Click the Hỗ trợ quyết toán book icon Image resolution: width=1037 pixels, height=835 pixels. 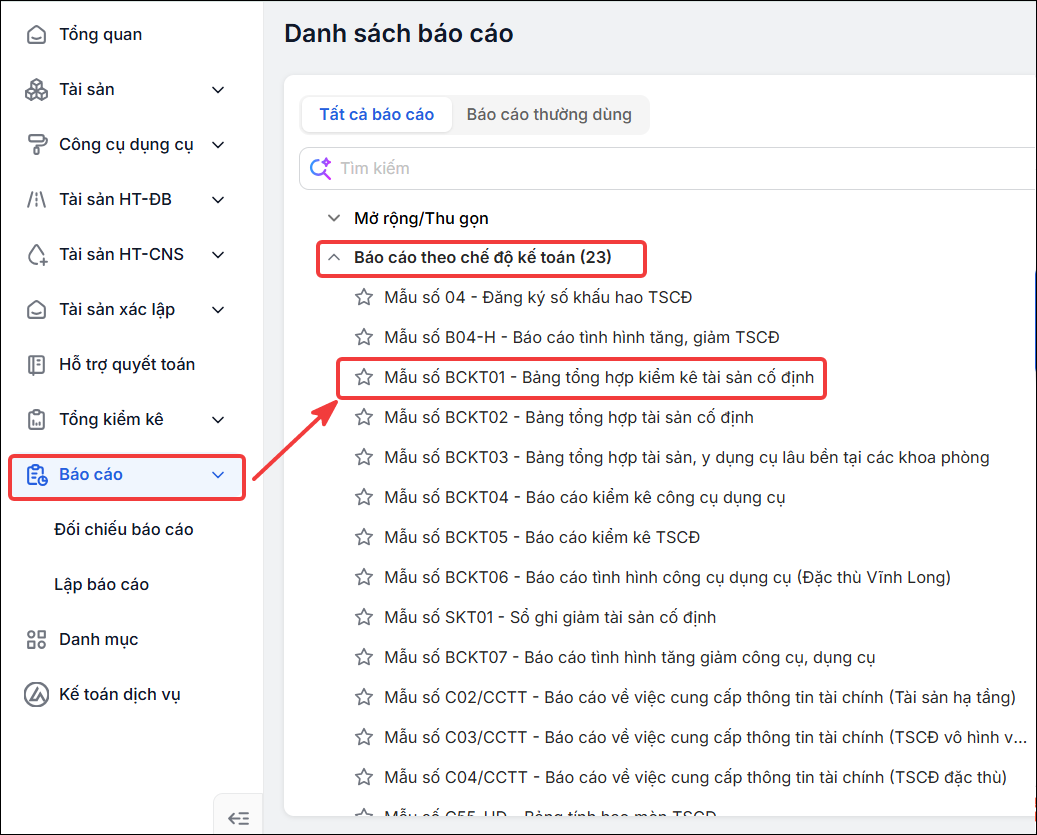(36, 364)
